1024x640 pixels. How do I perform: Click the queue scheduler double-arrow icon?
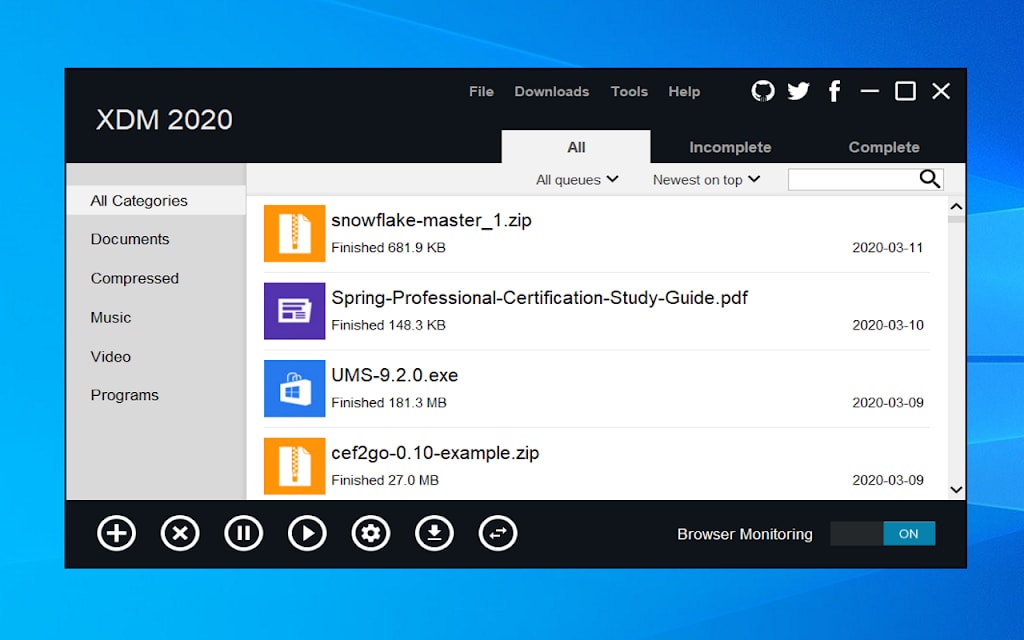(498, 533)
